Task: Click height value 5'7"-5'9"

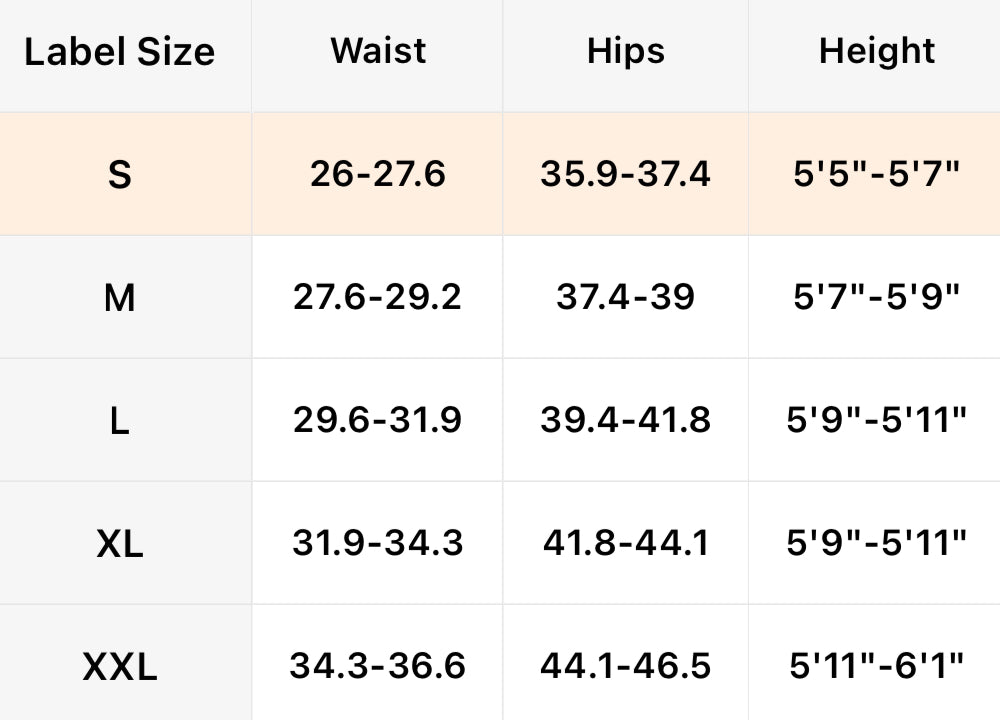Action: 877,297
